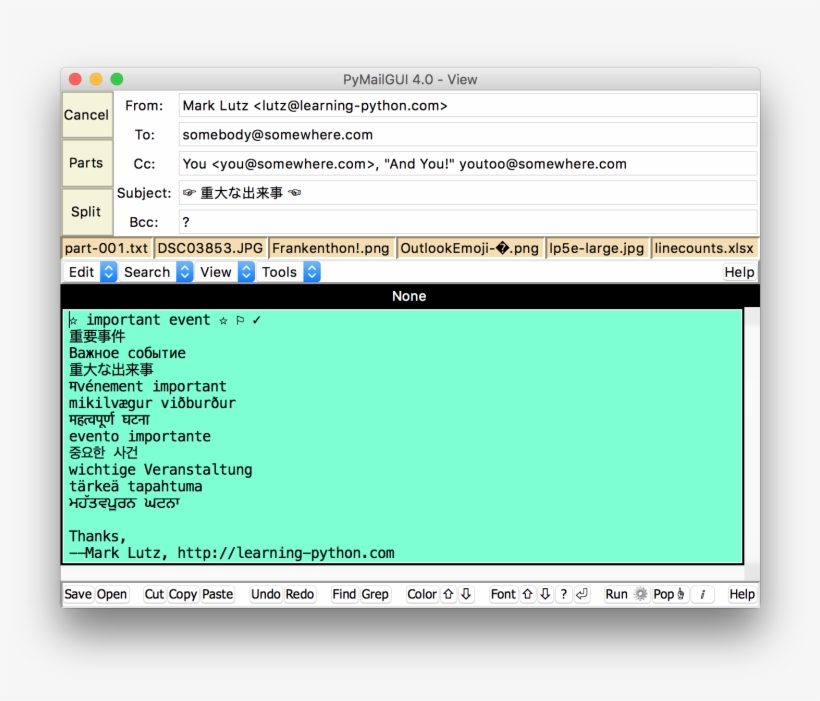Click the question mark button after Font
This screenshot has height=701, width=820.
click(563, 594)
